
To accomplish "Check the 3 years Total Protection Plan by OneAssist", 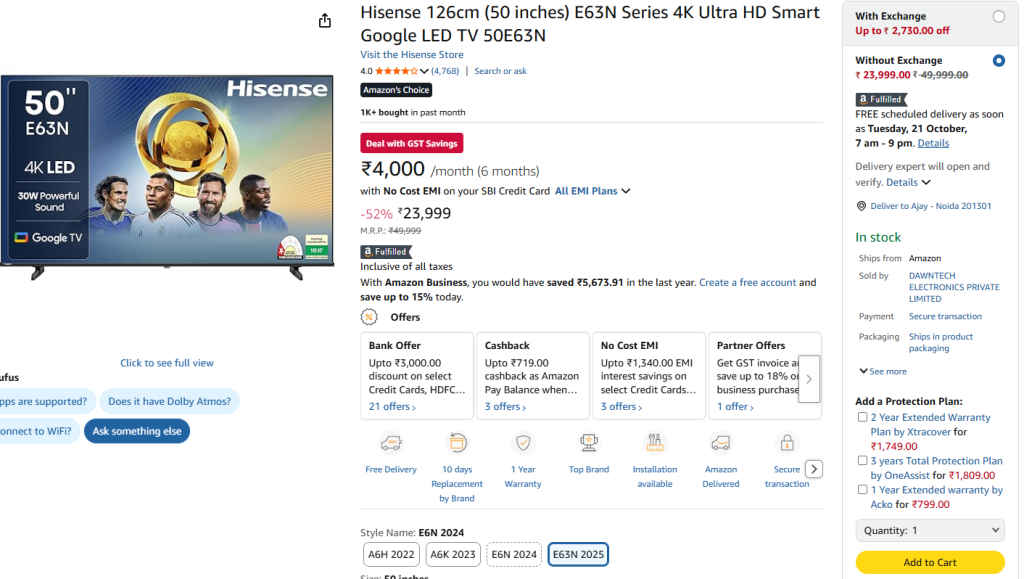I will coord(863,460).
